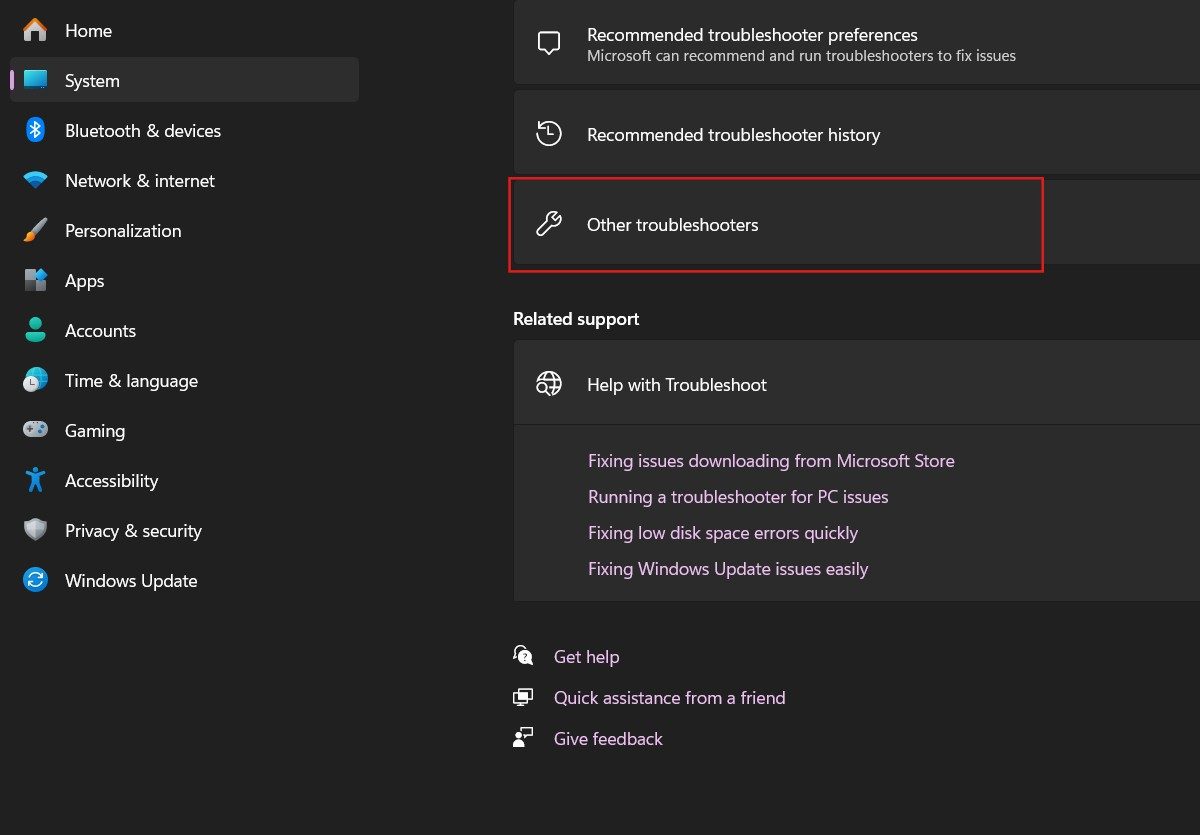Open the Apps settings section
Viewport: 1200px width, 835px height.
pos(85,281)
